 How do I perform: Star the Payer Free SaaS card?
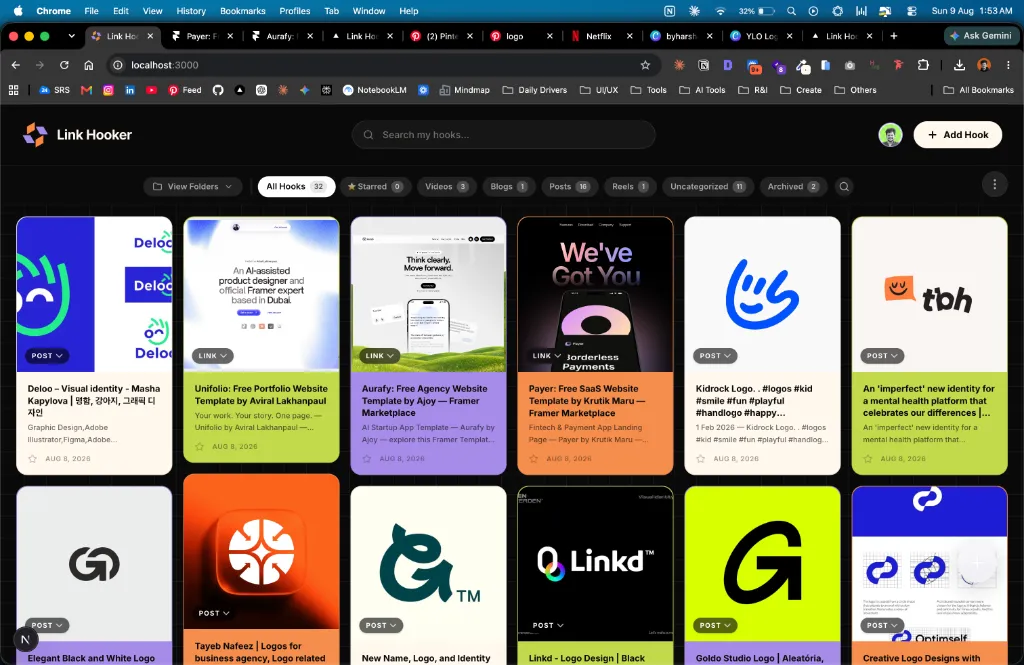[534, 459]
